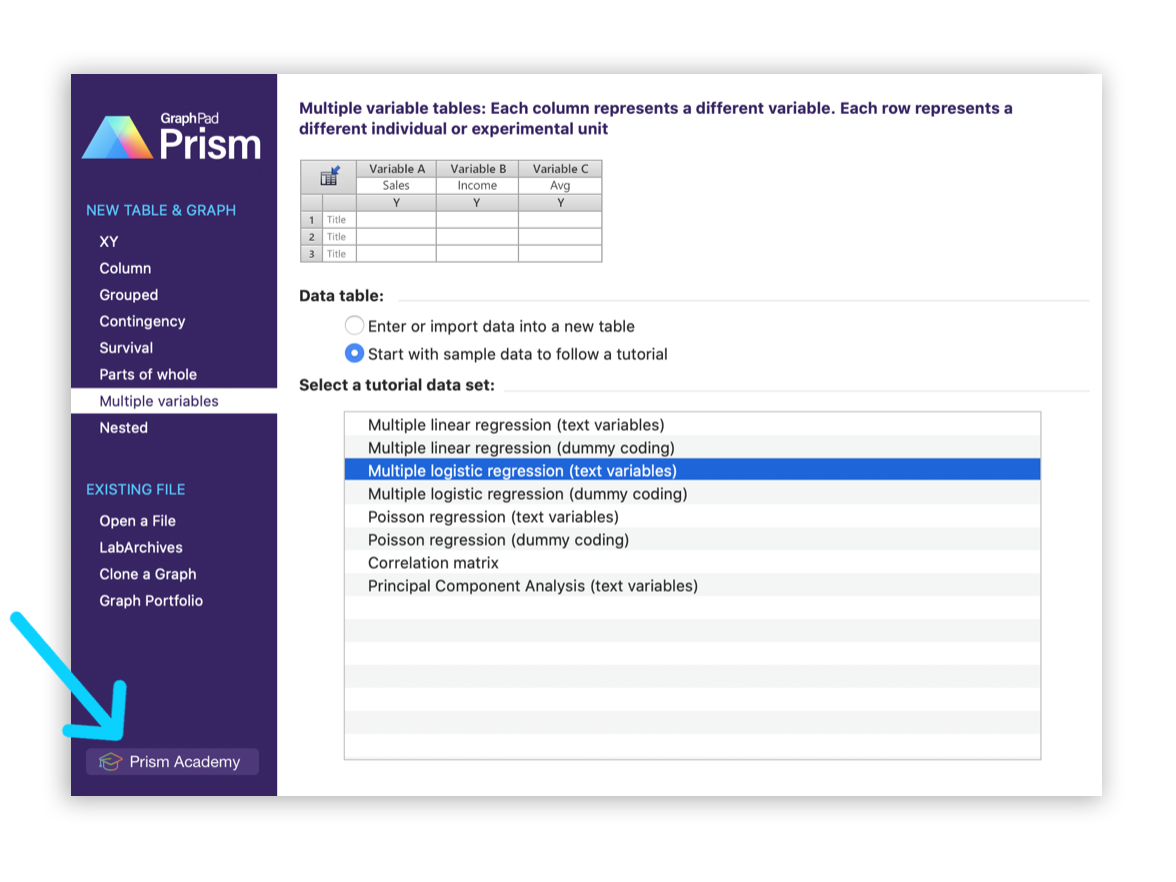Click the Prism Academy graduation cap icon
1176x882 pixels.
(x=110, y=761)
